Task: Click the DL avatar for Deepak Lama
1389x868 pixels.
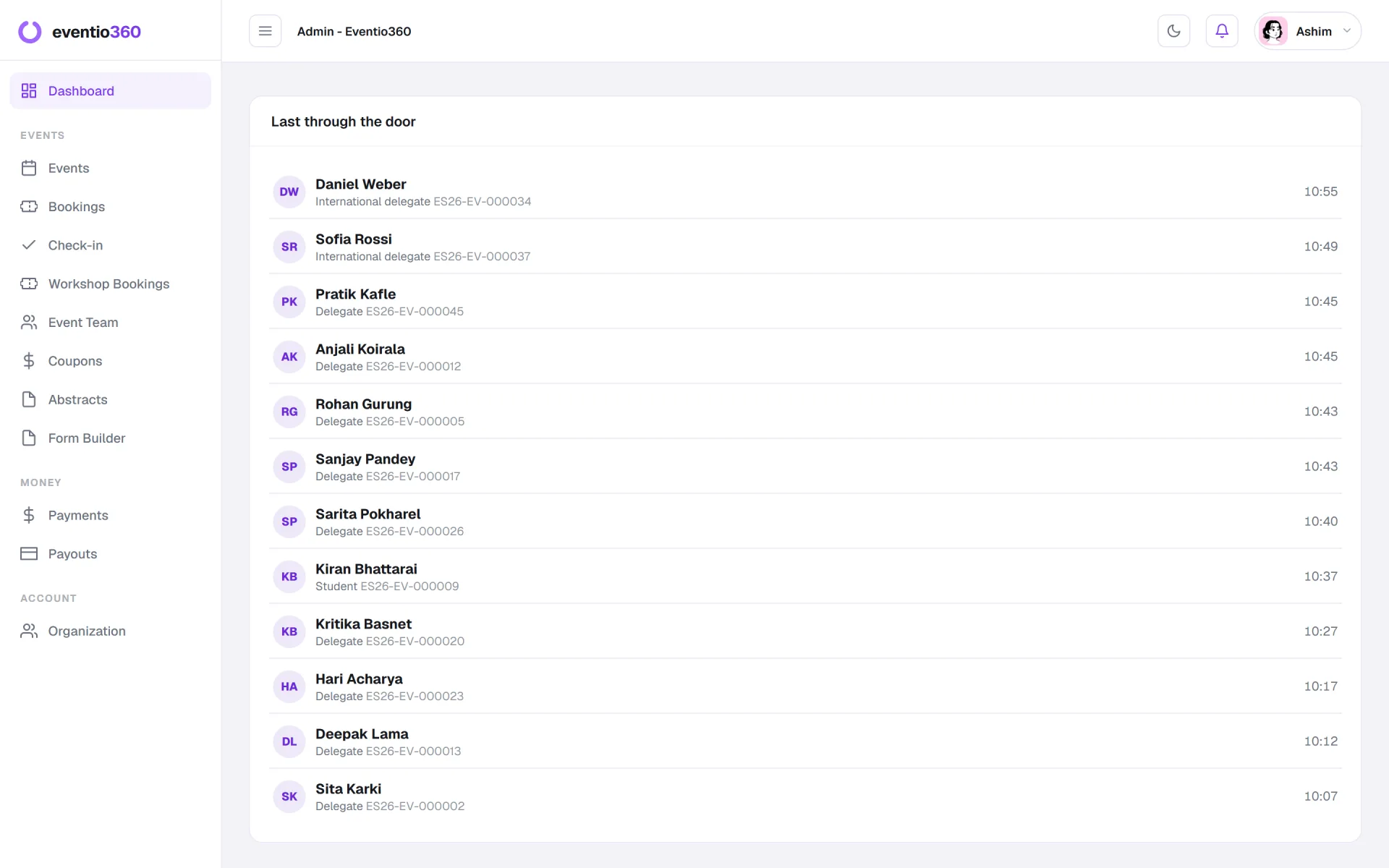Action: 289,741
